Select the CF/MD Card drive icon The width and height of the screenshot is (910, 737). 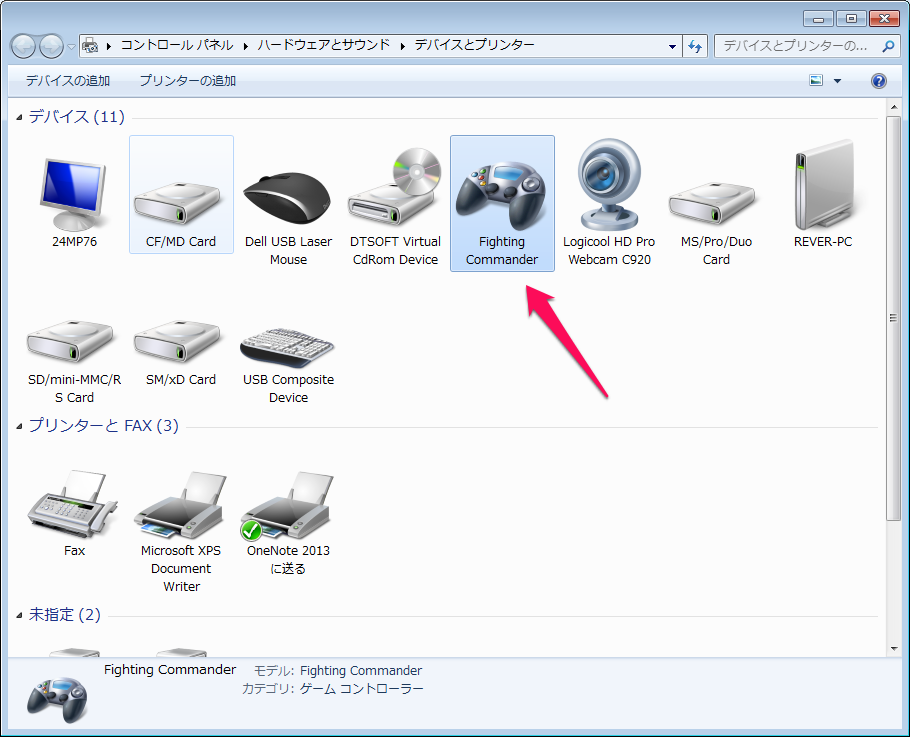pyautogui.click(x=178, y=203)
